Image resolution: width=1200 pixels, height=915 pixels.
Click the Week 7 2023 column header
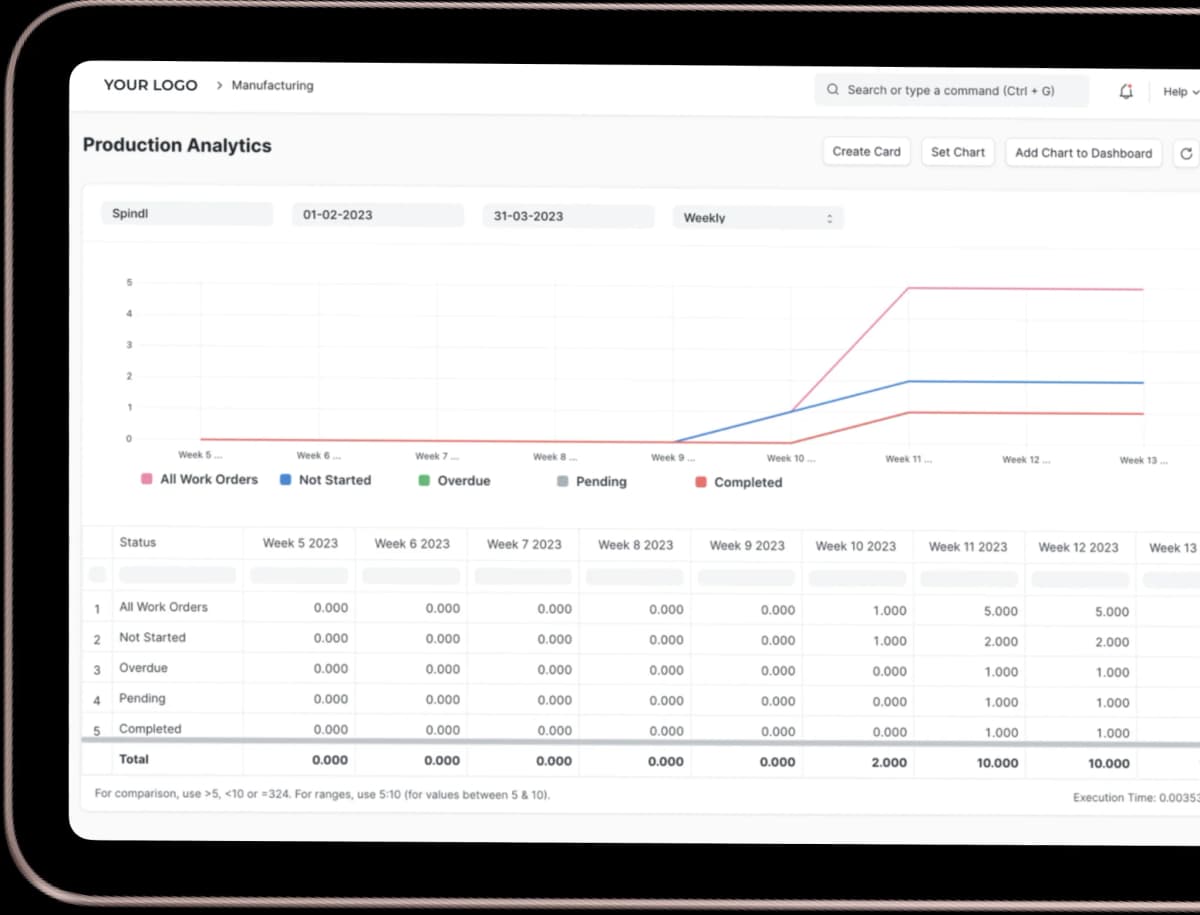point(524,545)
